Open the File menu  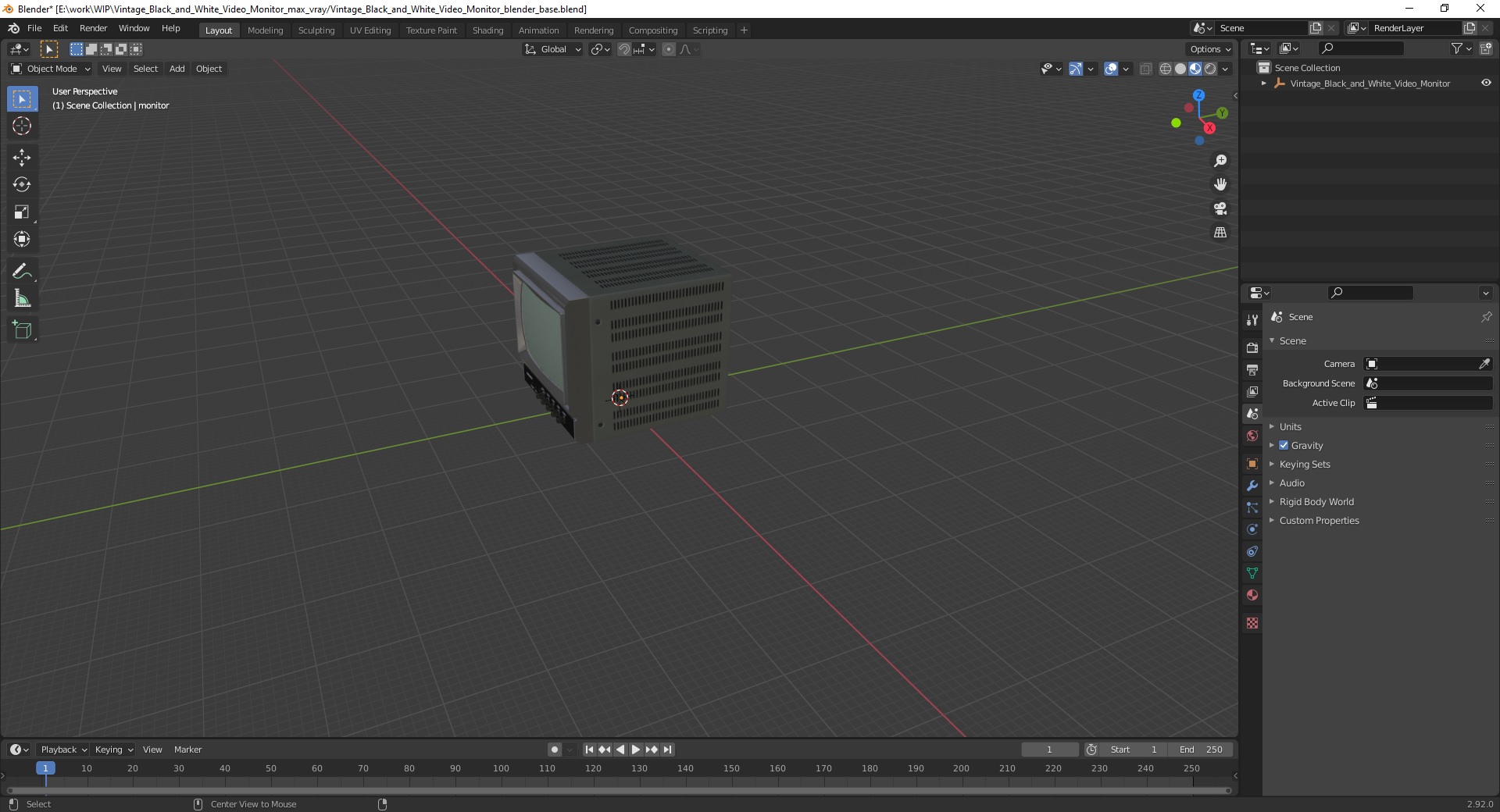click(34, 28)
